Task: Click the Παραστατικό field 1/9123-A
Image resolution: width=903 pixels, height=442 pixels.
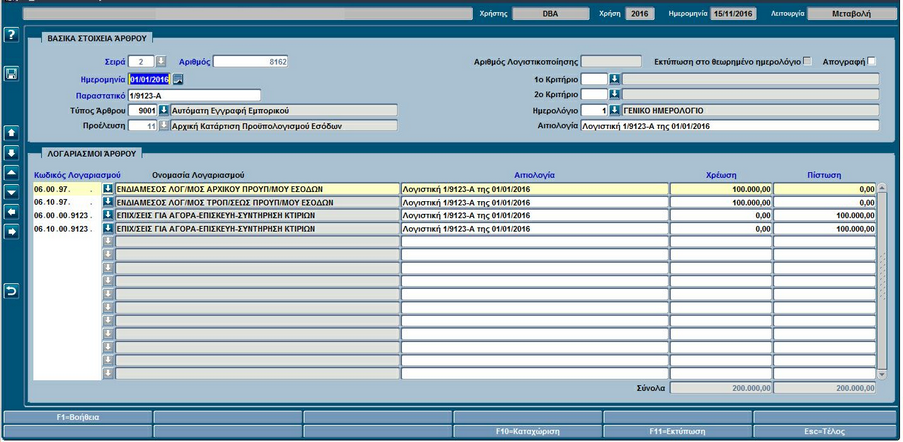Action: (x=195, y=95)
